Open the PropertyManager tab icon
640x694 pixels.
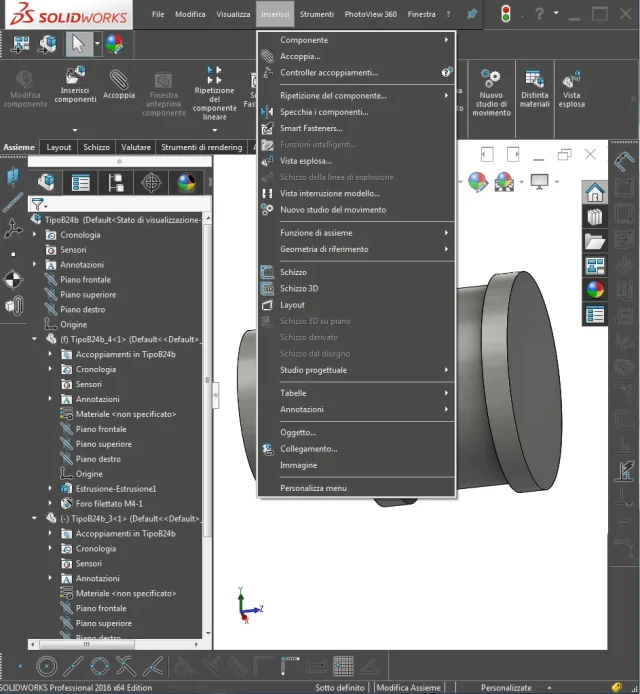(x=81, y=182)
